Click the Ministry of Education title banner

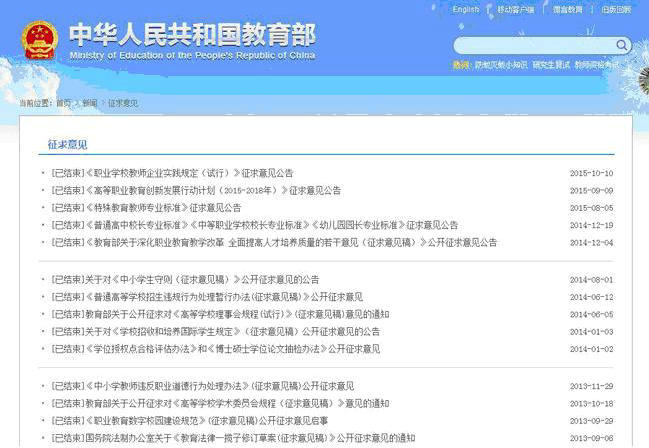tap(192, 40)
